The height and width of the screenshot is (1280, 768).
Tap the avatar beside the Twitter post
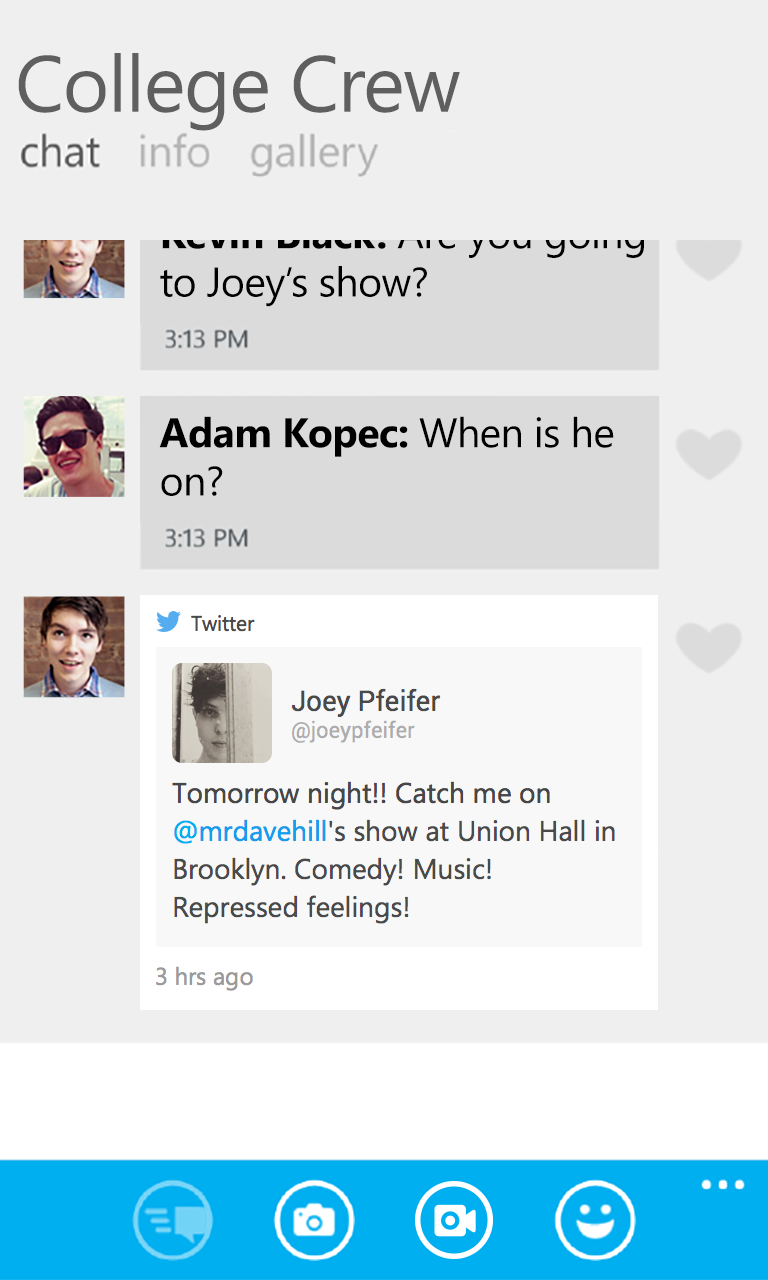click(74, 646)
